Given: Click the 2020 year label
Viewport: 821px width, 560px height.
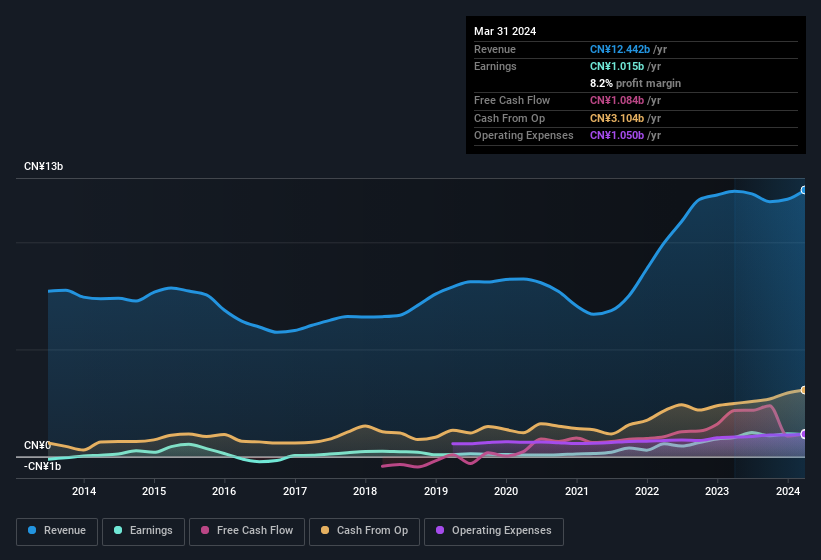Looking at the screenshot, I should (x=506, y=491).
